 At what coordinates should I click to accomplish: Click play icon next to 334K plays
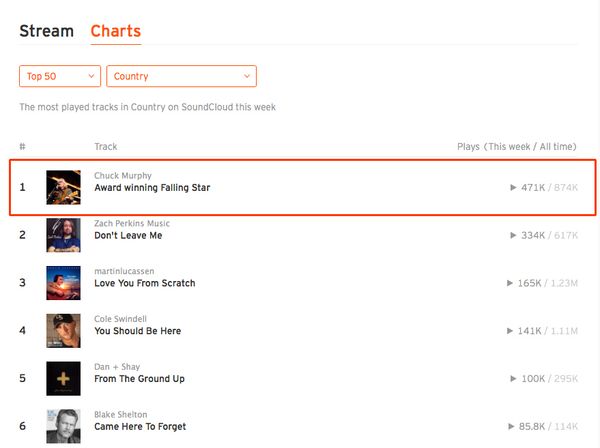(513, 235)
